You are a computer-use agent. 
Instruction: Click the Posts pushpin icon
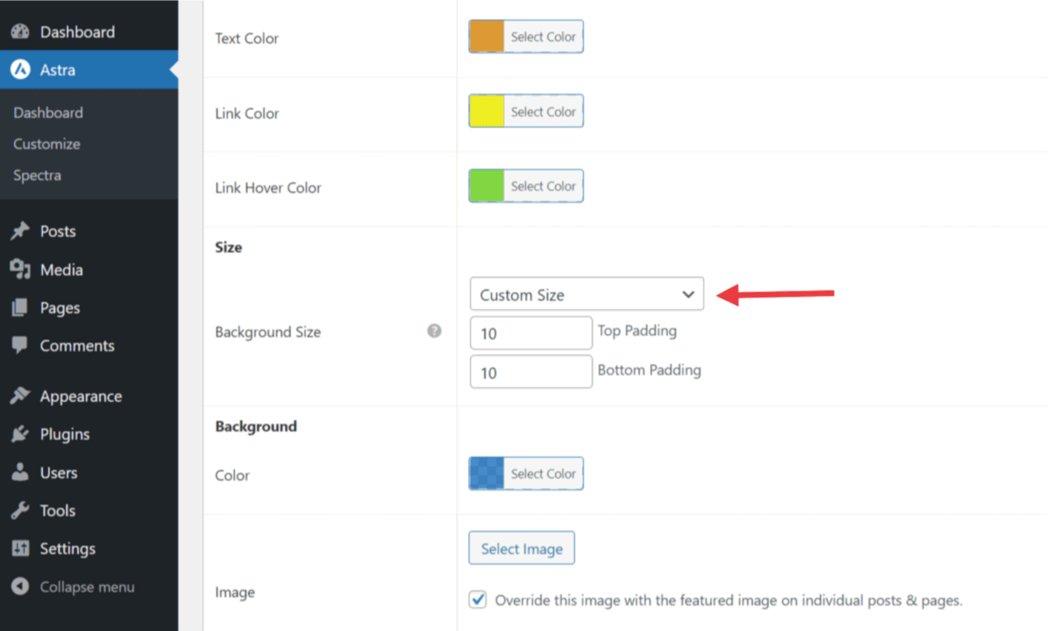tap(20, 231)
